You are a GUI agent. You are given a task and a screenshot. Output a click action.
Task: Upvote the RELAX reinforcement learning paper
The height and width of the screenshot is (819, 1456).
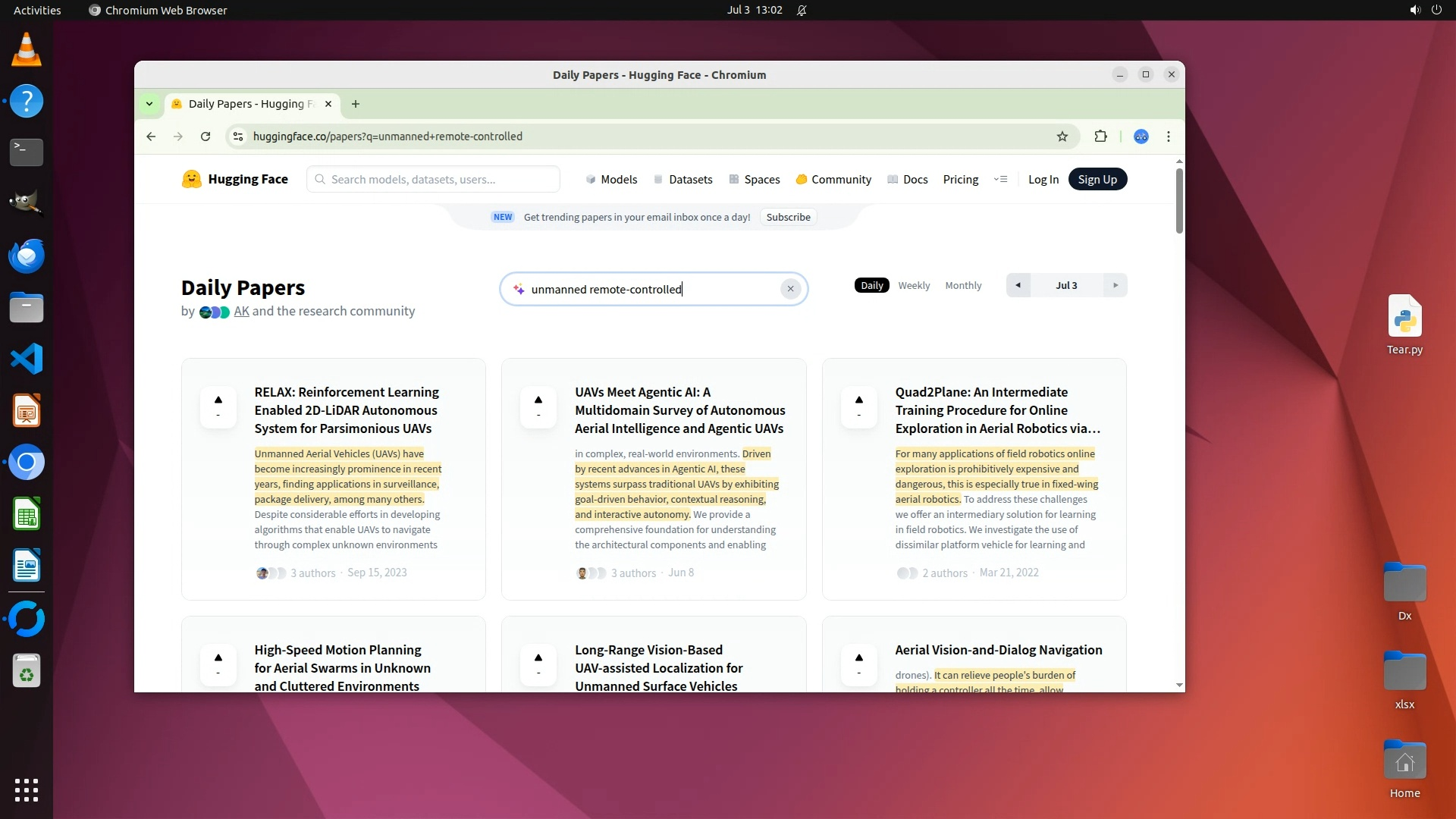(218, 406)
